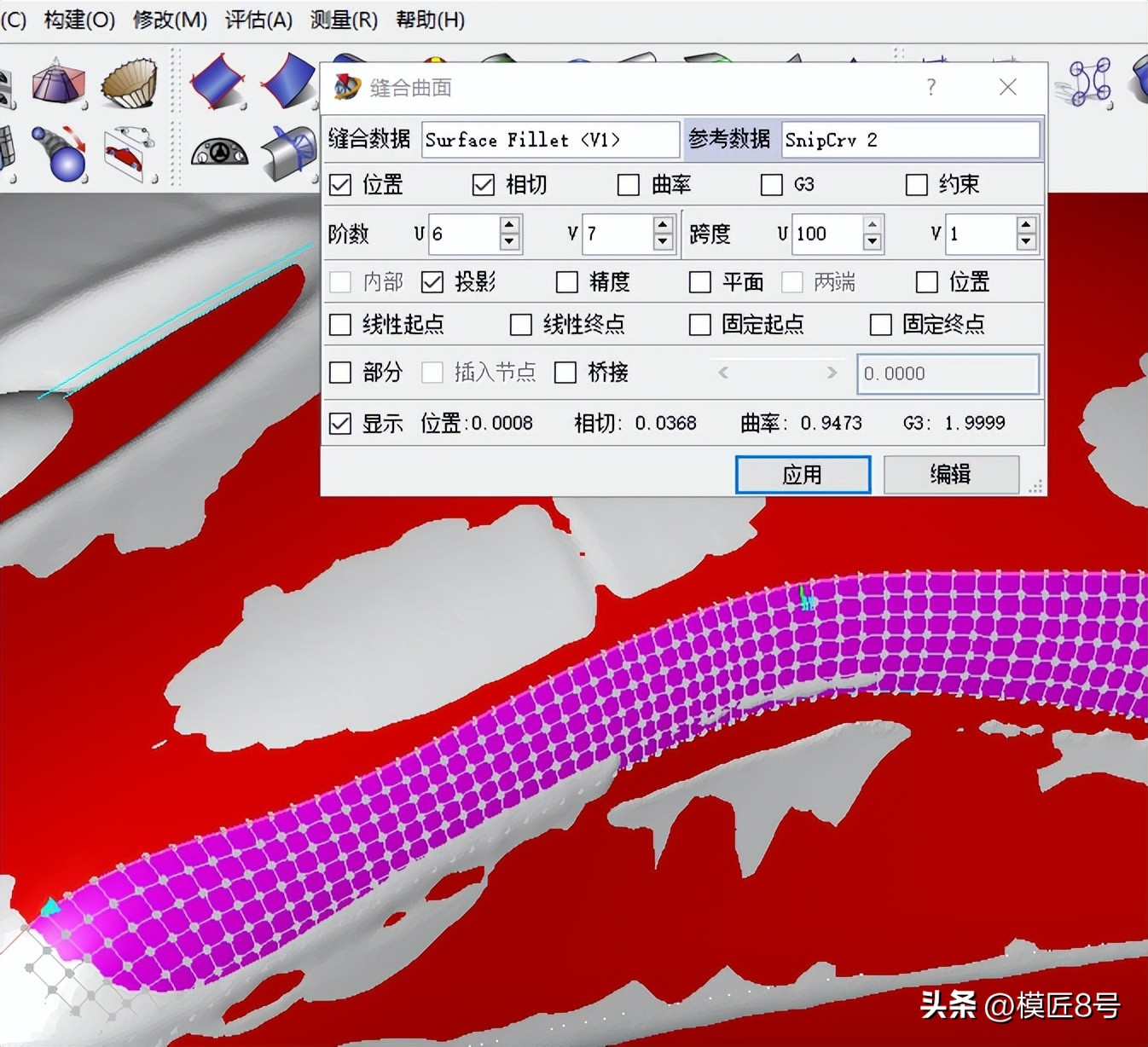Click the blue patch surface icon with red edges
The width and height of the screenshot is (1148, 1047).
click(216, 79)
